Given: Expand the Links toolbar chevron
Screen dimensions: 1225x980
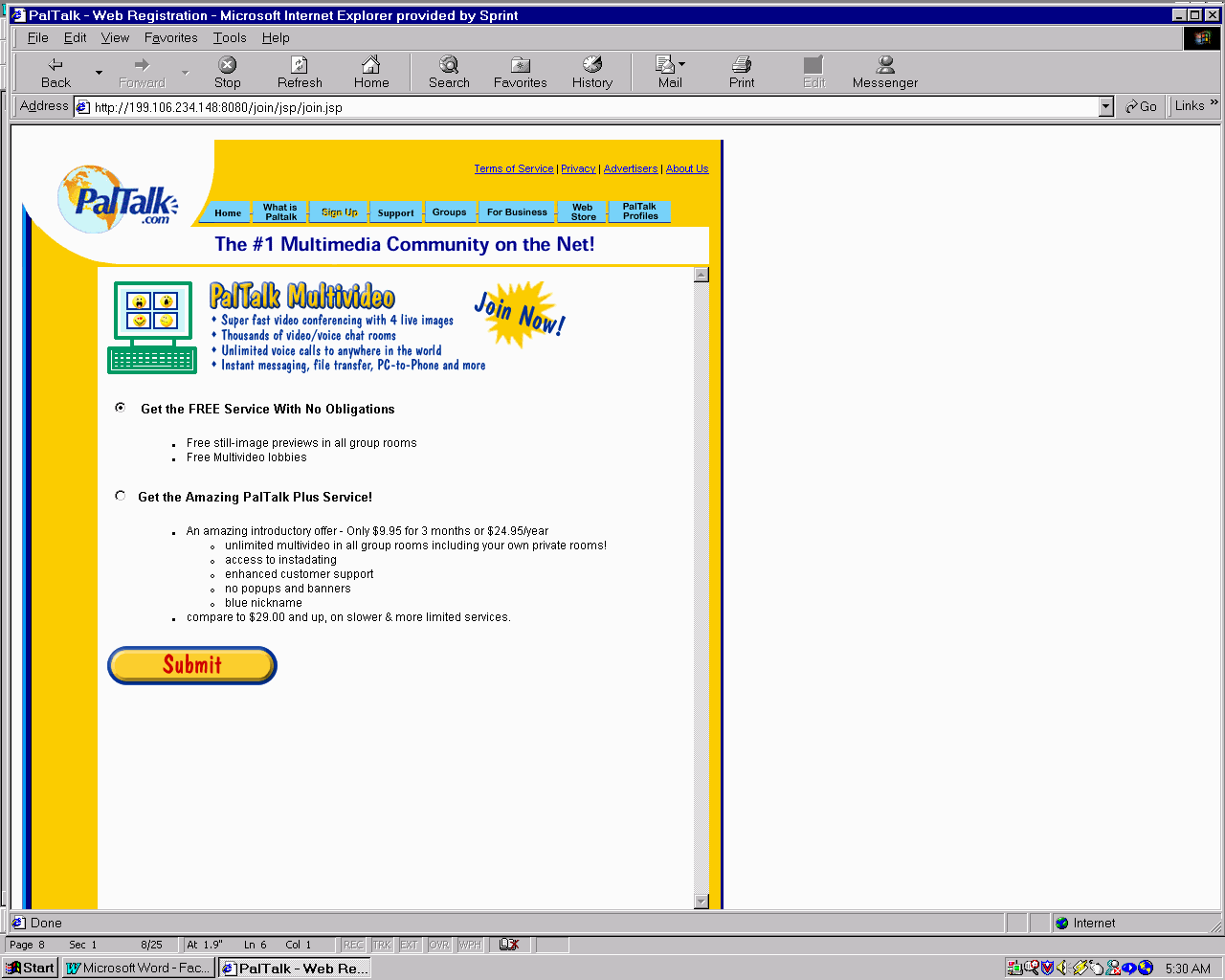Looking at the screenshot, I should coord(1214,102).
